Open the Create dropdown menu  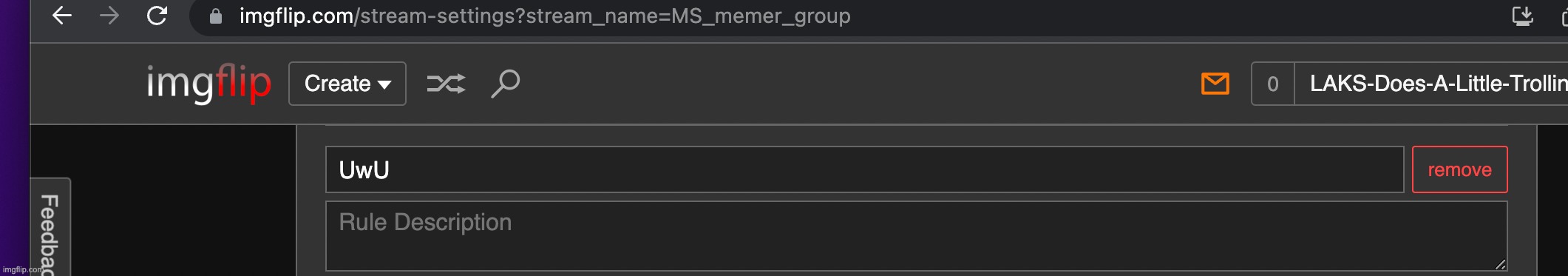pos(347,84)
